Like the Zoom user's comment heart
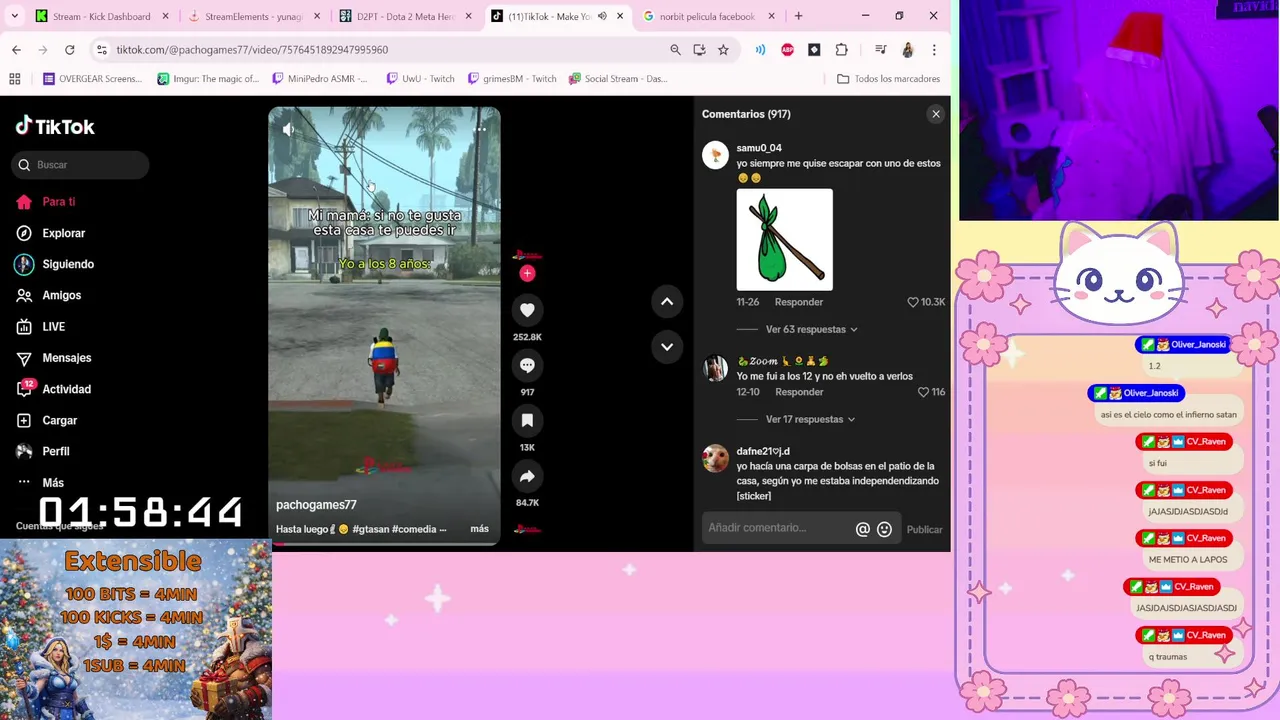The width and height of the screenshot is (1280, 720). coord(923,392)
